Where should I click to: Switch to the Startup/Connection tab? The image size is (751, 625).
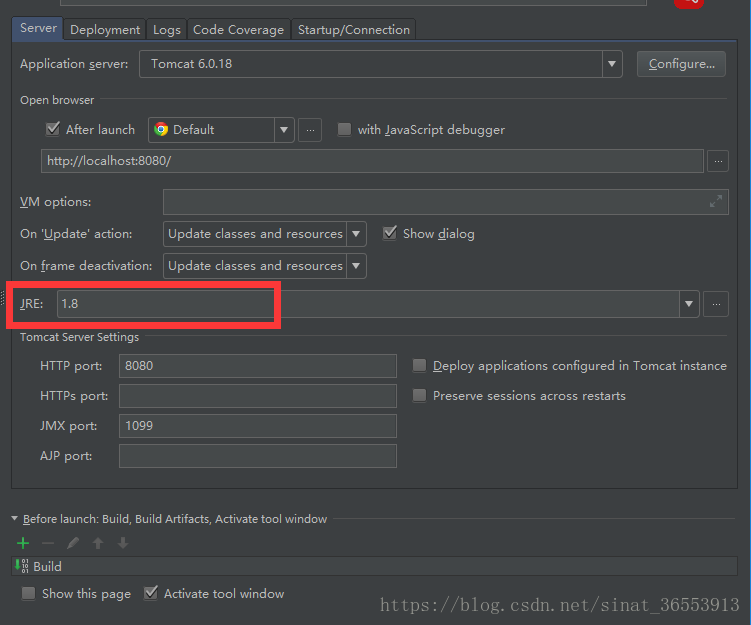354,30
